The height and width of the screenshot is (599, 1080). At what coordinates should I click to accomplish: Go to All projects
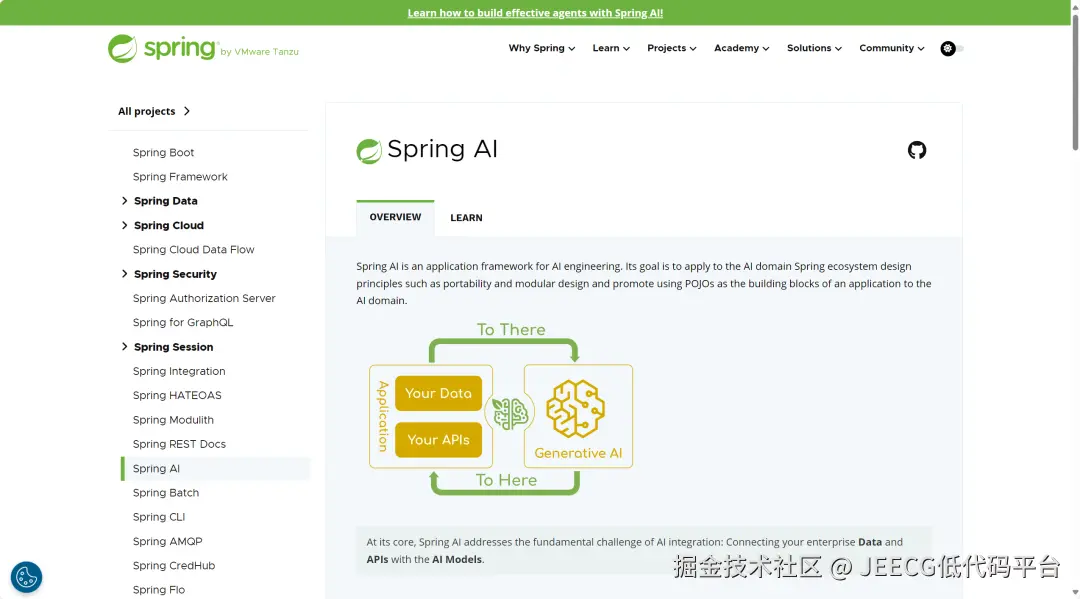tap(154, 111)
